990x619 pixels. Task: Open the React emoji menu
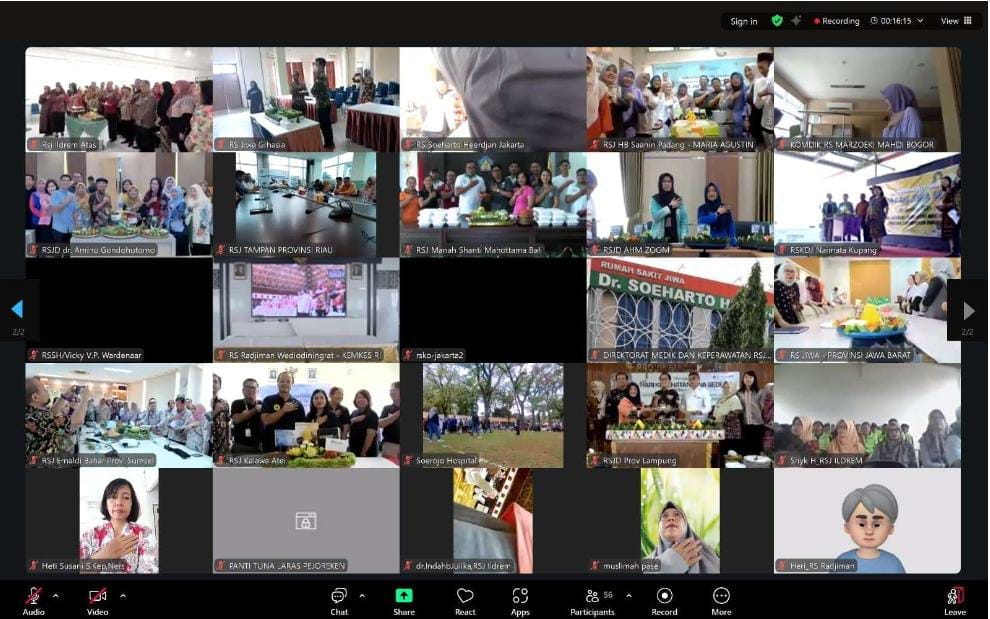[x=465, y=596]
